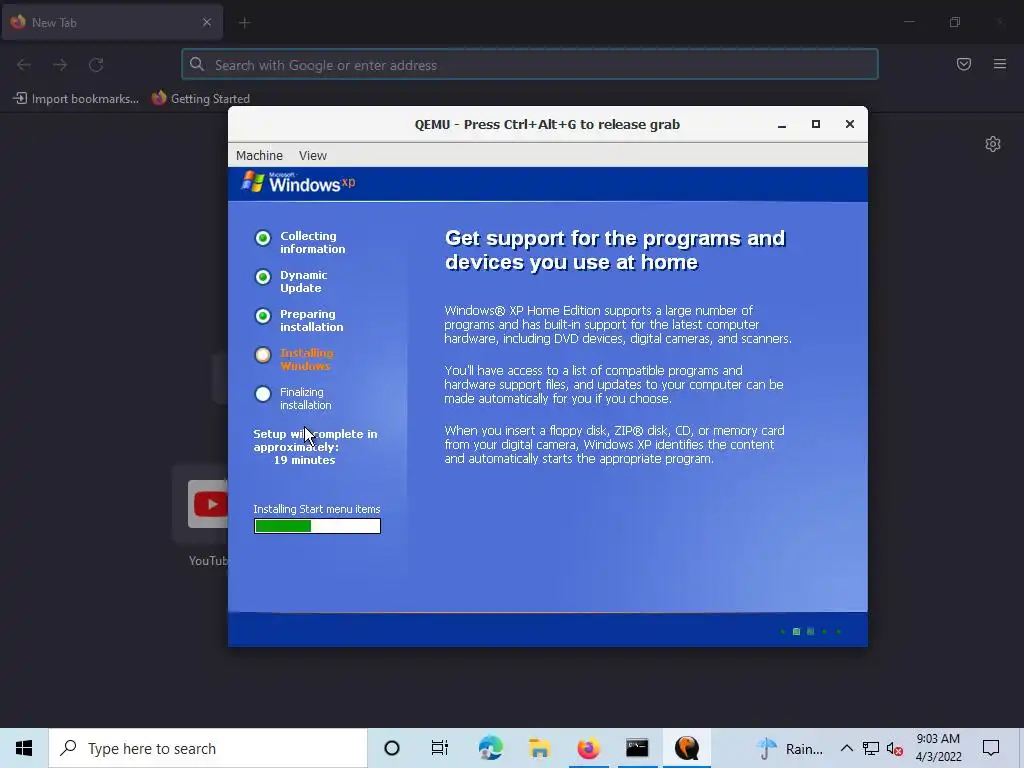Click Import bookmarks in bookmarks bar

click(76, 99)
